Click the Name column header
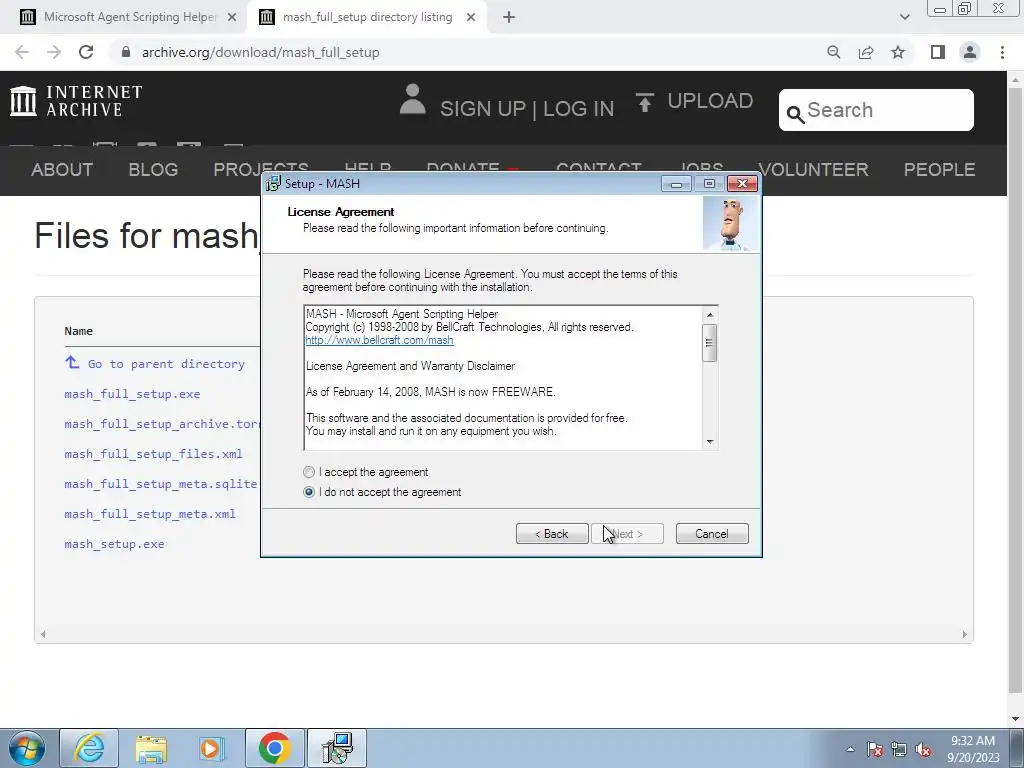This screenshot has height=768, width=1024. click(x=78, y=331)
